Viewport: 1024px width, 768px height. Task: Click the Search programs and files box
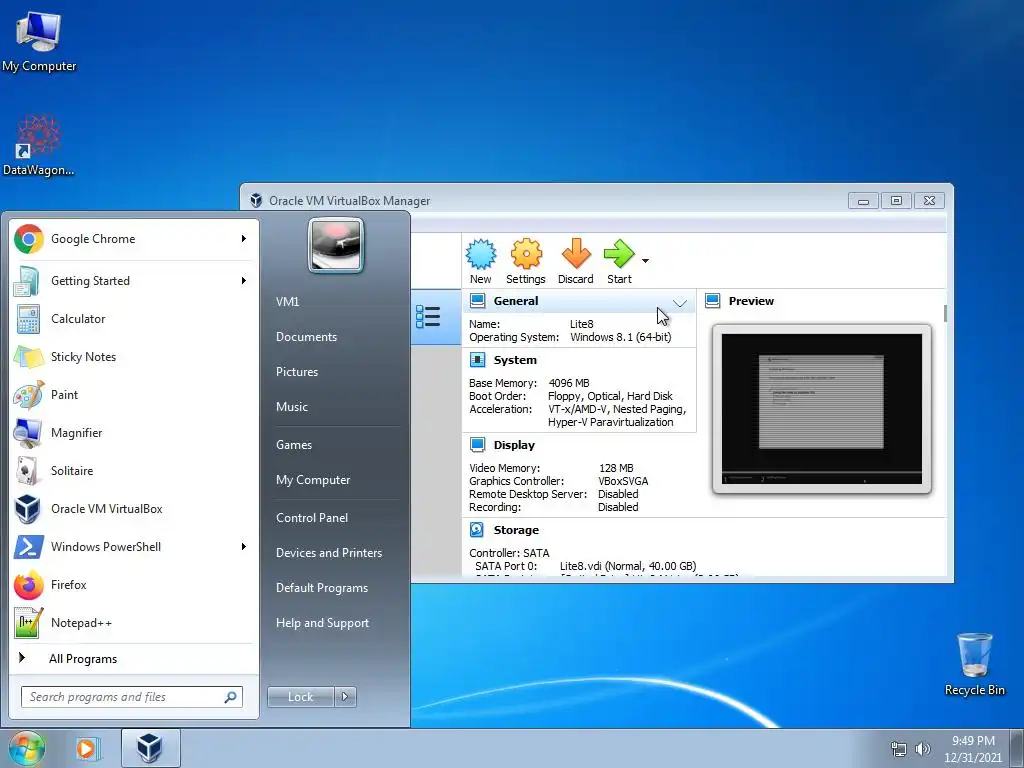131,697
